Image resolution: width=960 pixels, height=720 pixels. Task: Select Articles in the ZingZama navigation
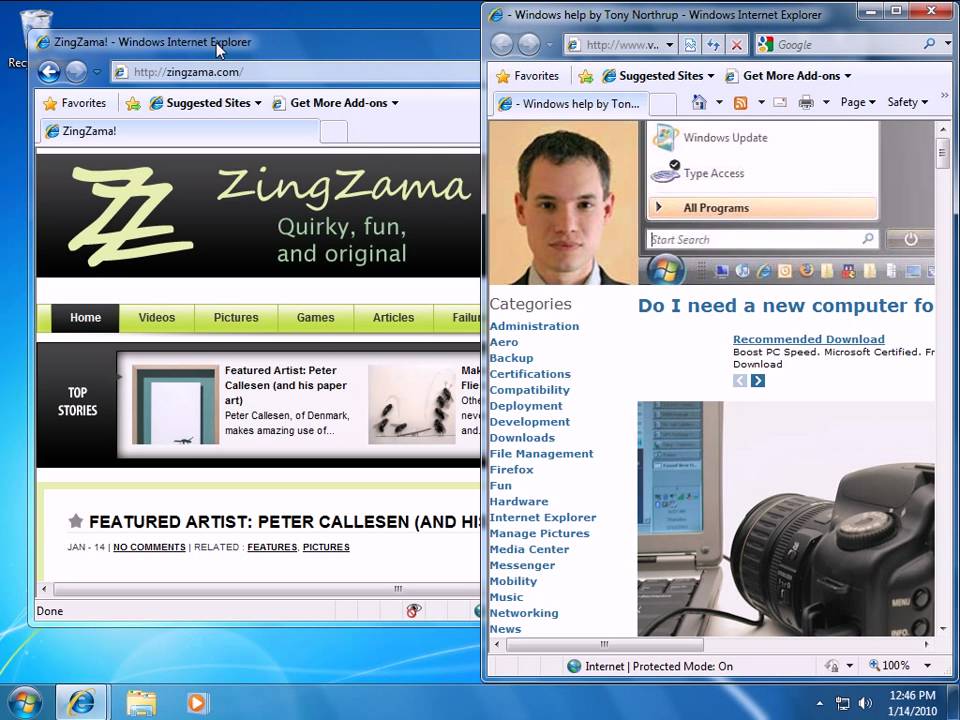pos(393,318)
